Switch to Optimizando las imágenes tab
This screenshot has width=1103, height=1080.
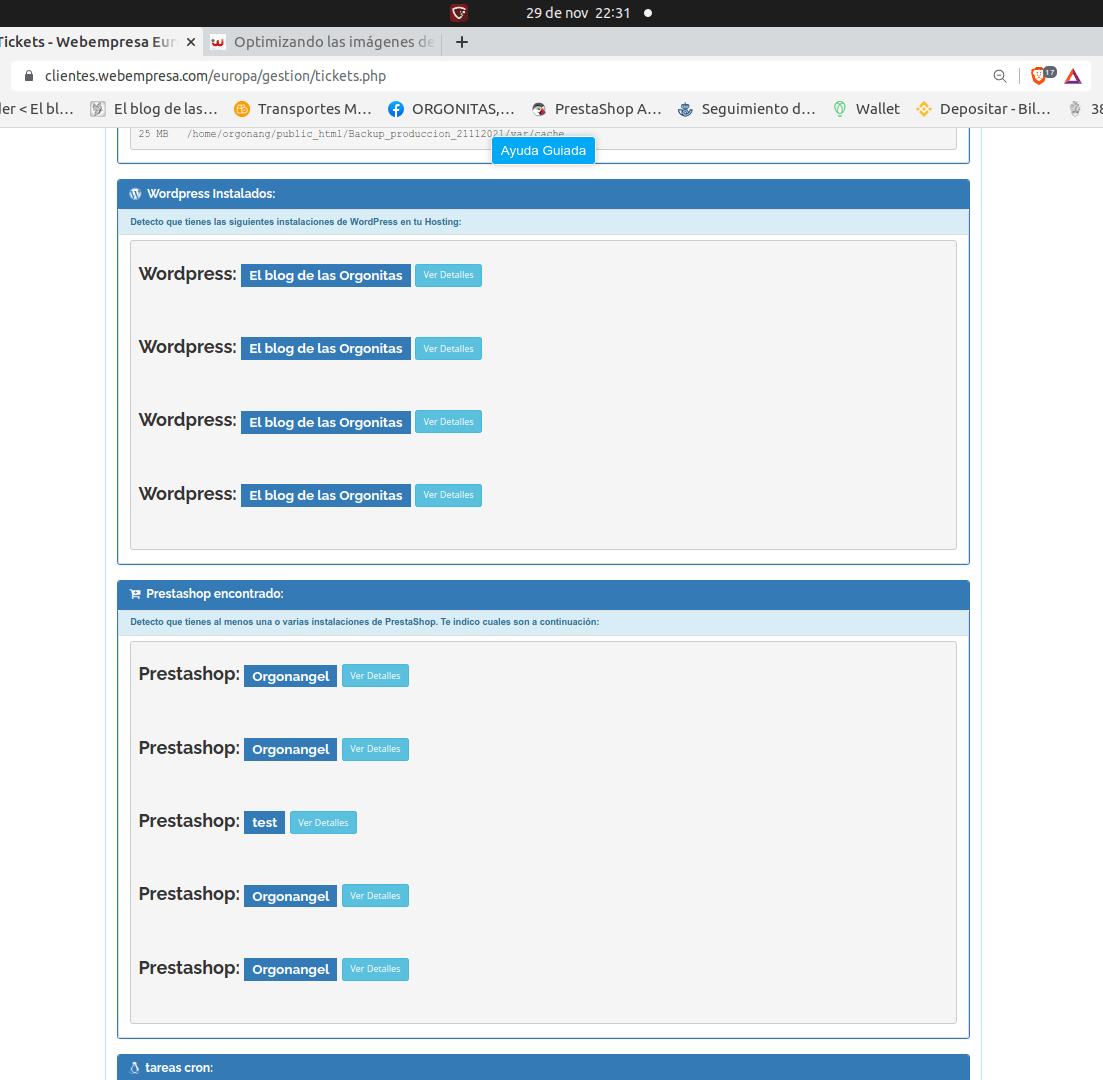tap(324, 42)
